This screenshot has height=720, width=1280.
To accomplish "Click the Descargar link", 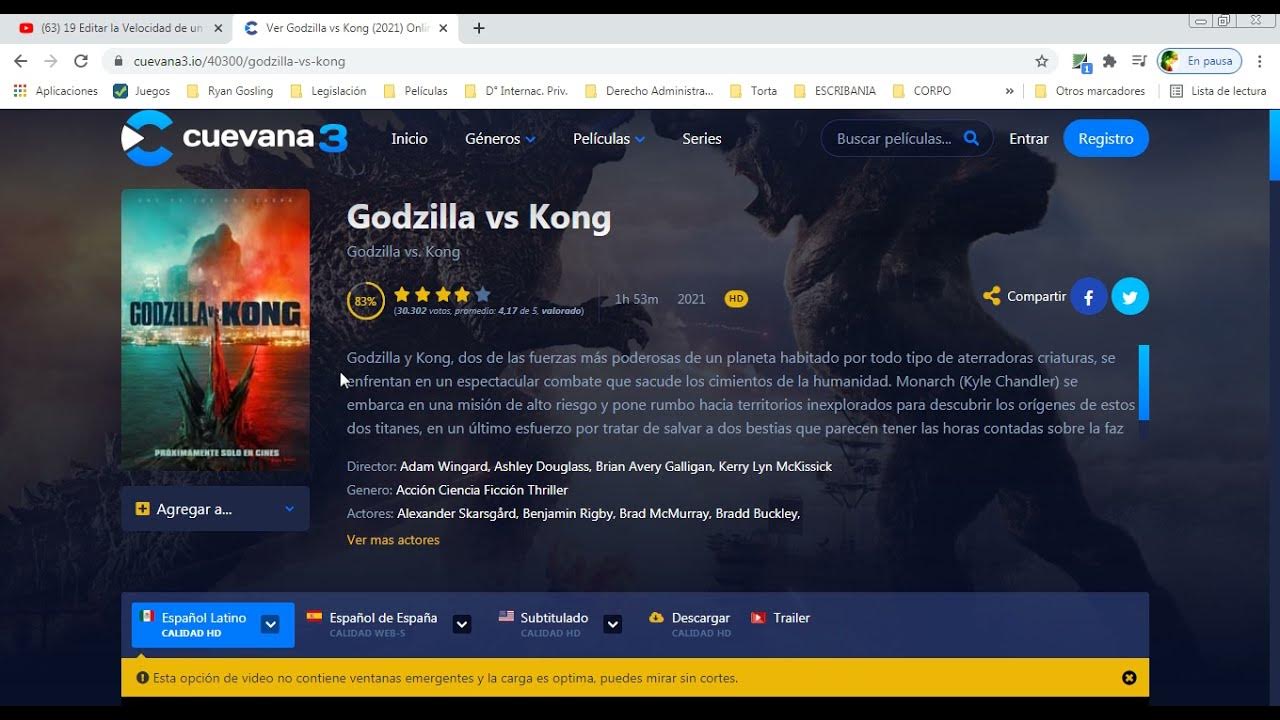I will 701,618.
